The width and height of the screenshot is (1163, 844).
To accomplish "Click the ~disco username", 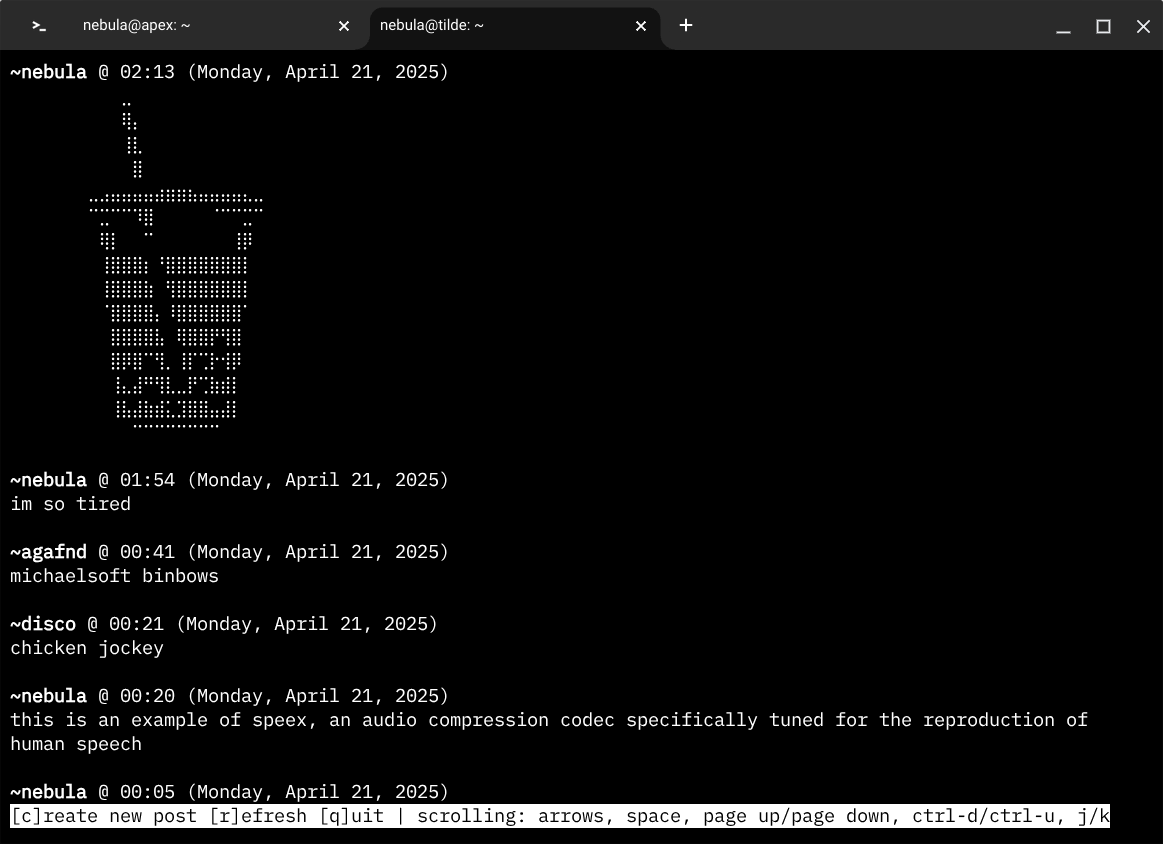I will coord(43,624).
